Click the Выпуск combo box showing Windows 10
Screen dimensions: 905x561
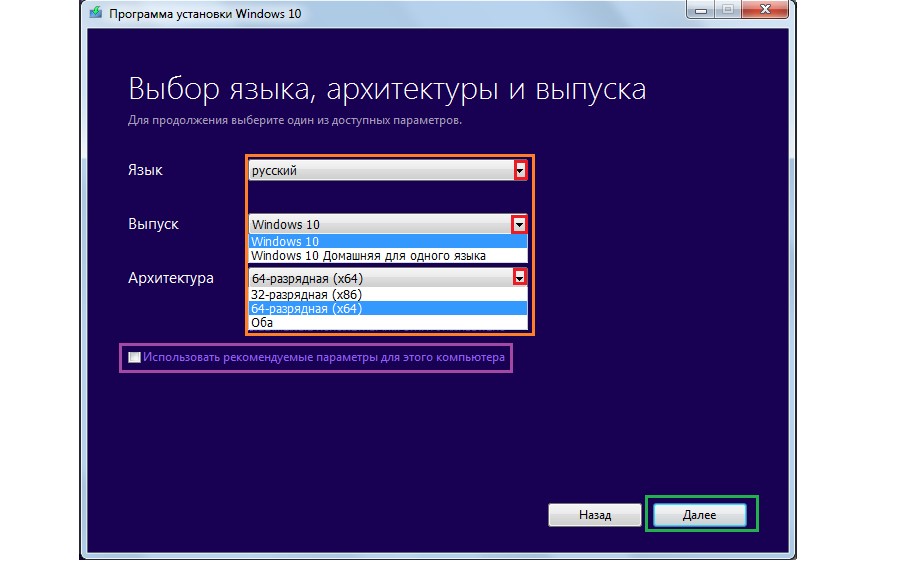pos(388,224)
